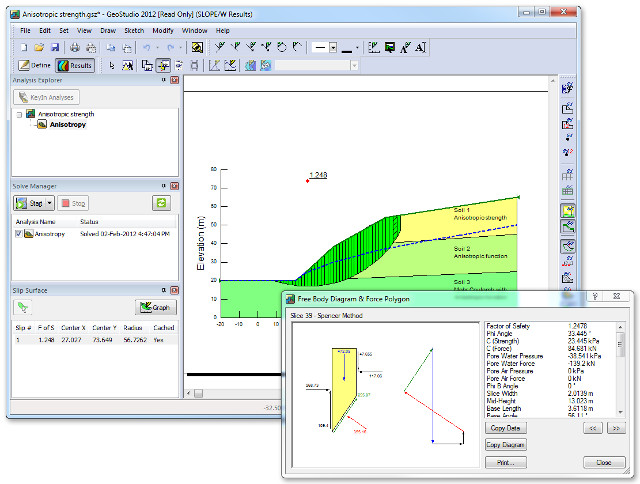
Task: Click the Open folder toolbar icon
Action: tap(39, 48)
